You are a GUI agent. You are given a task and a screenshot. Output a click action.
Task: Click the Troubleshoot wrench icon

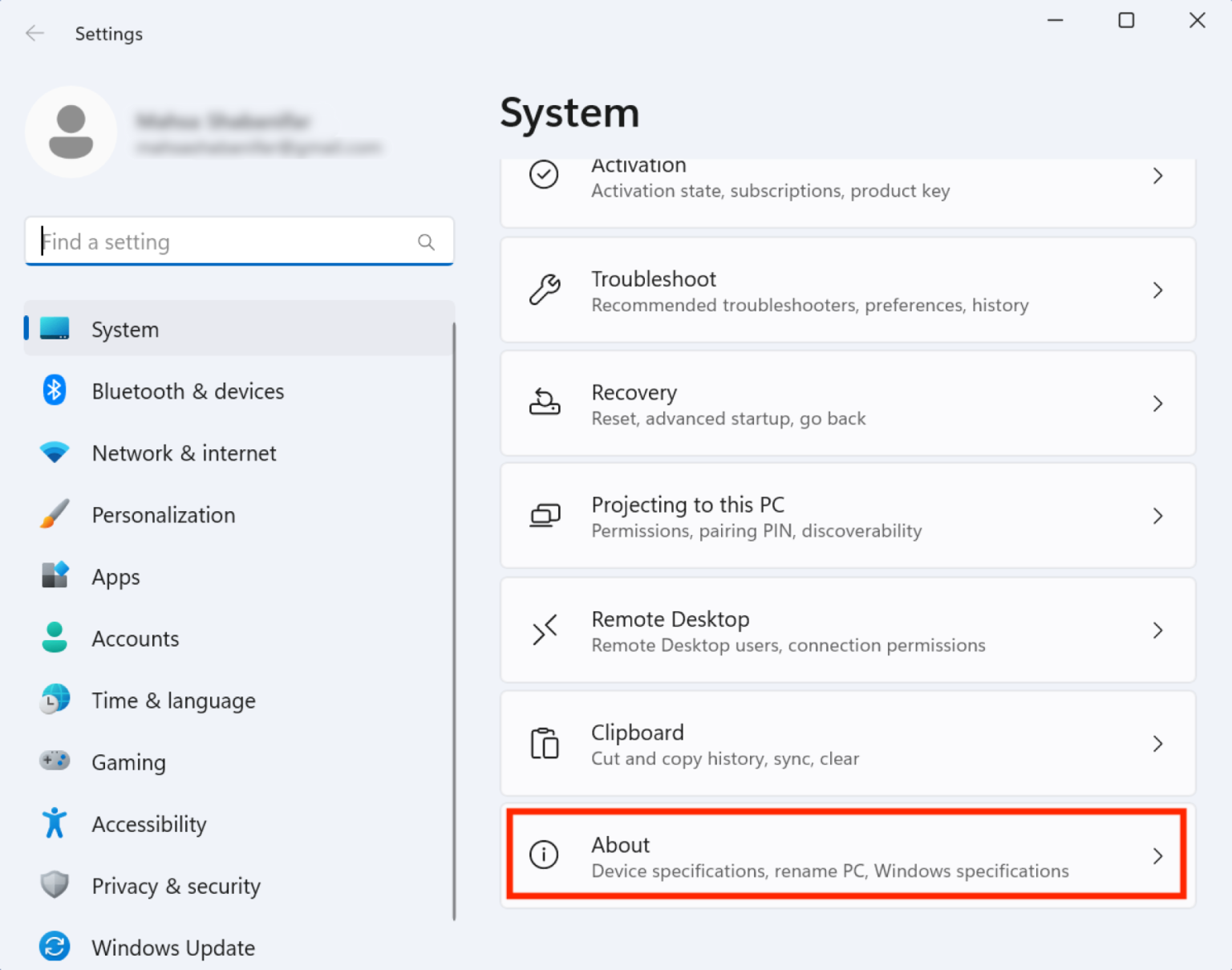(x=545, y=290)
